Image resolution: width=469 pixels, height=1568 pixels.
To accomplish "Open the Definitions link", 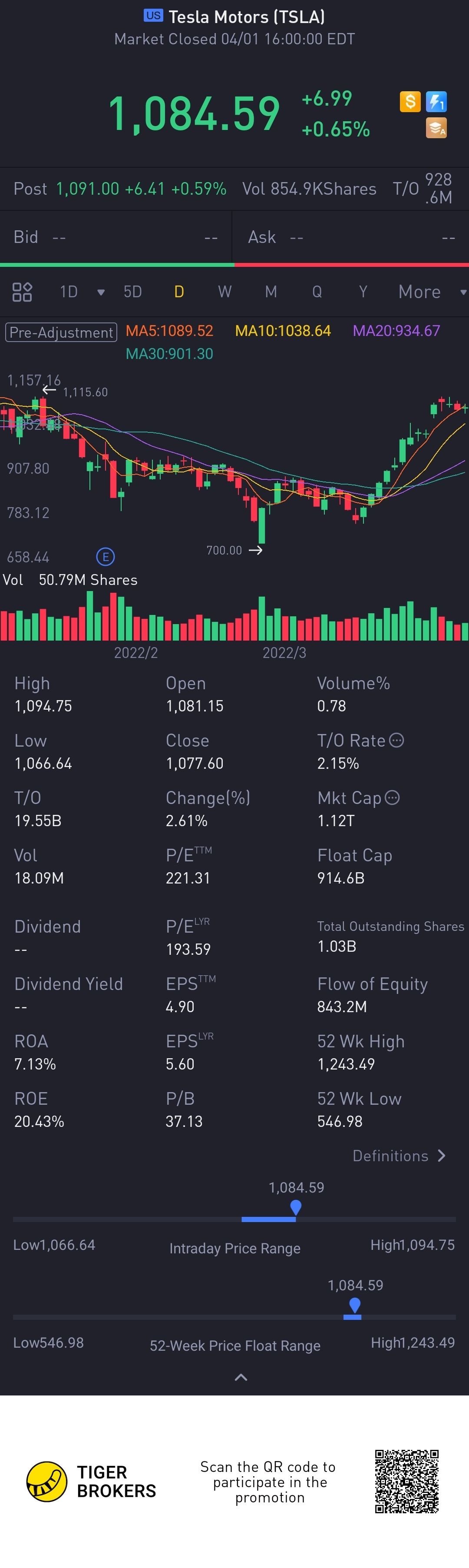I will (x=399, y=1156).
